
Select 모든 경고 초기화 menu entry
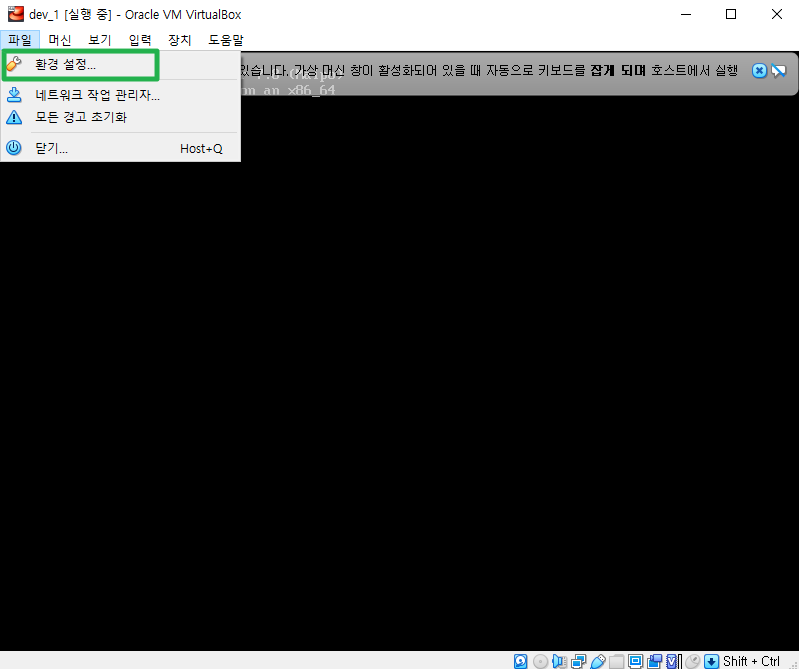click(120, 117)
